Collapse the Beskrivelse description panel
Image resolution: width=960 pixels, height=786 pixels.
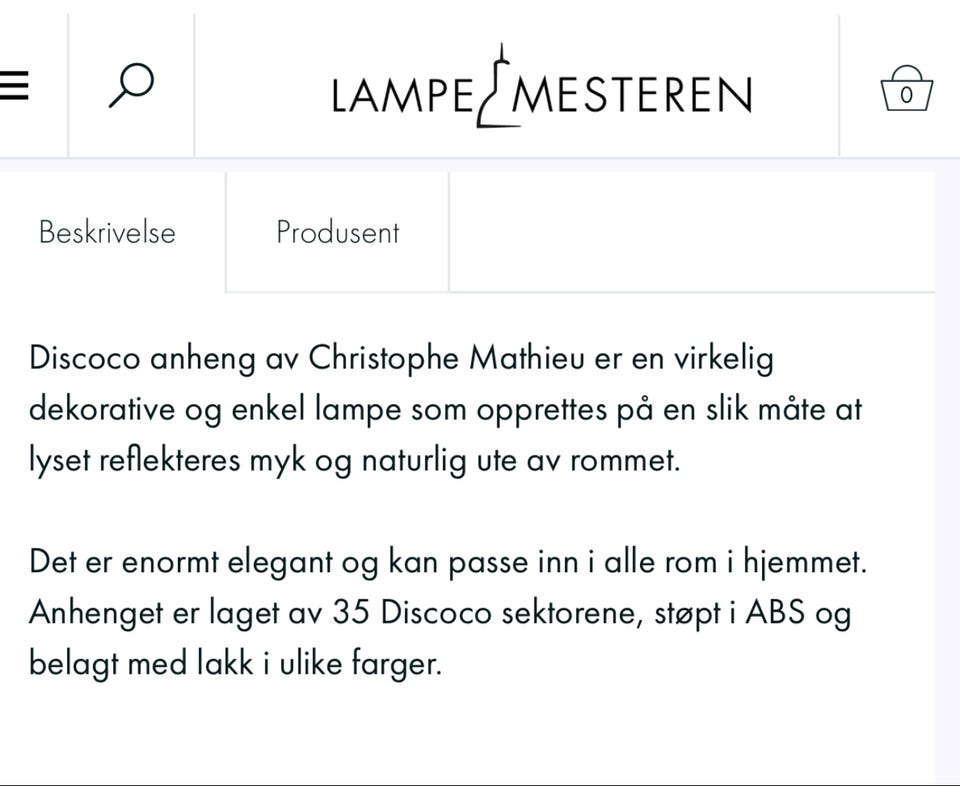(106, 232)
